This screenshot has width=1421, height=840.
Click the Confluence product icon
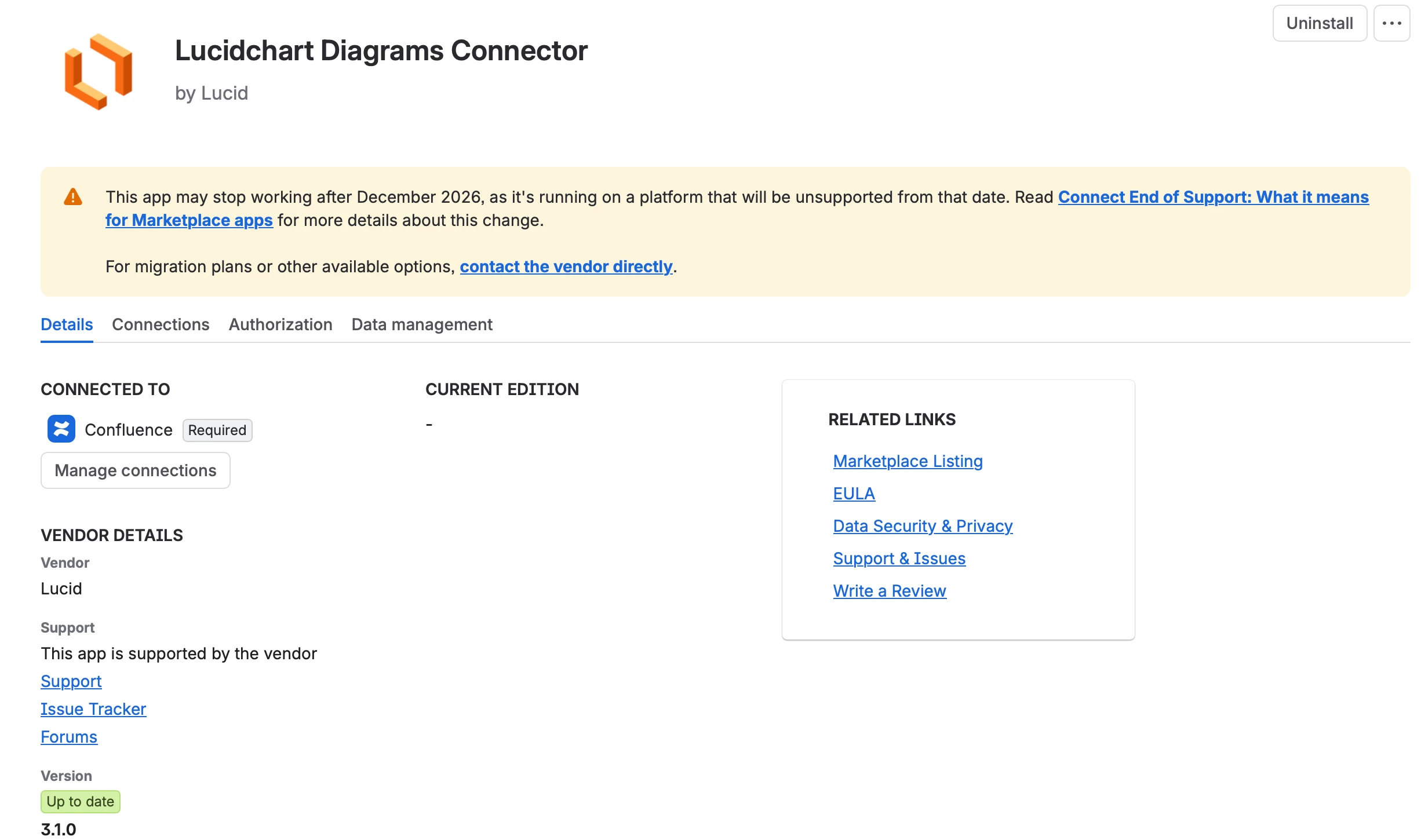[61, 429]
